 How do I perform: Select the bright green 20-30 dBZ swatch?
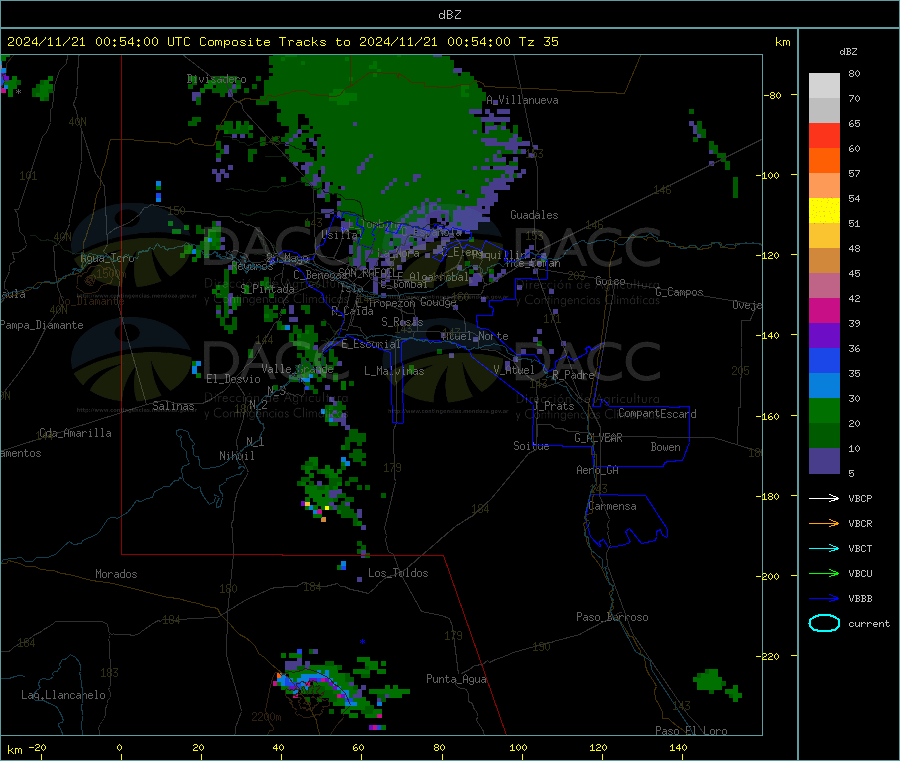(824, 410)
